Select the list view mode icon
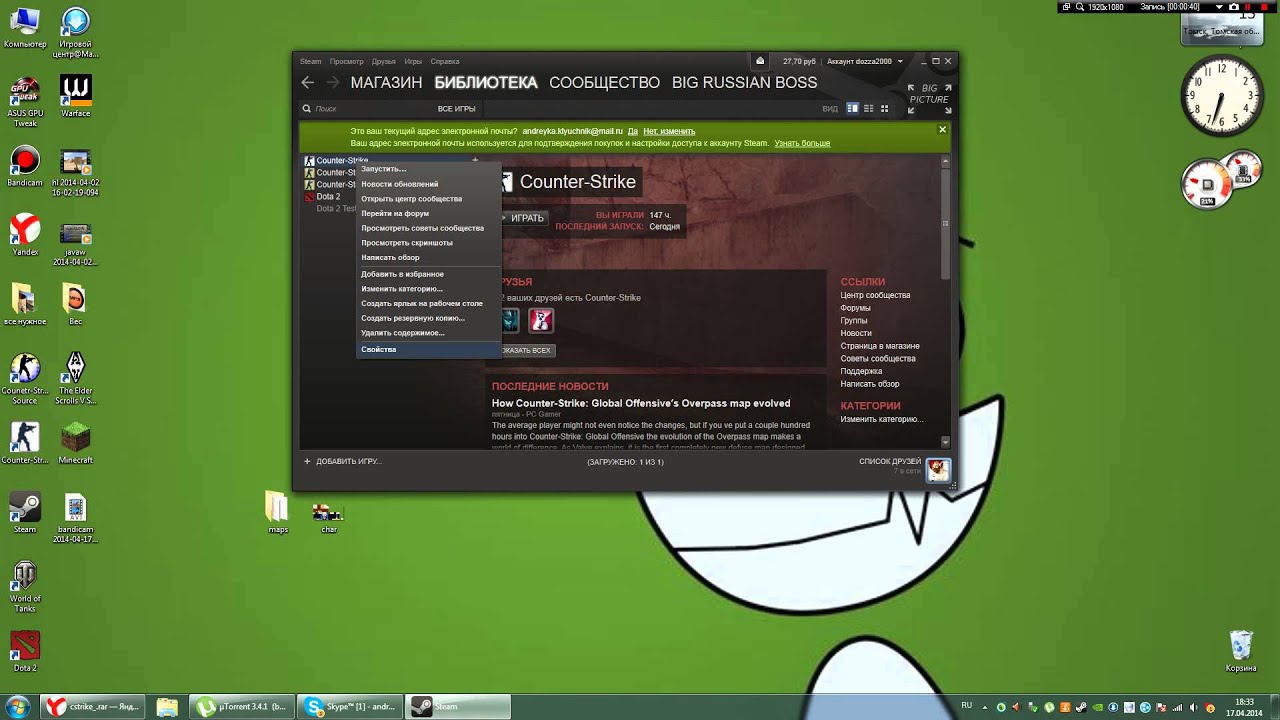1280x720 pixels. [868, 108]
